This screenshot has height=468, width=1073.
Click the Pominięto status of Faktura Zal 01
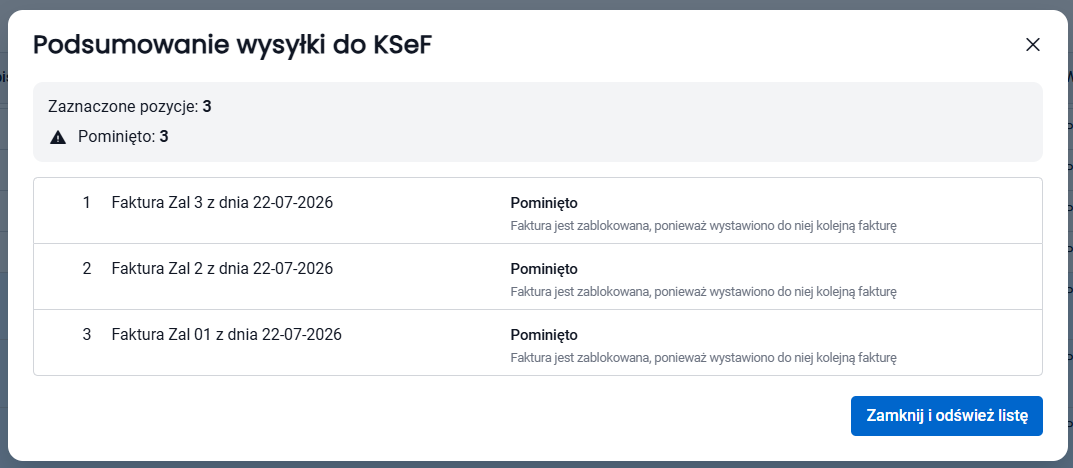pyautogui.click(x=544, y=335)
